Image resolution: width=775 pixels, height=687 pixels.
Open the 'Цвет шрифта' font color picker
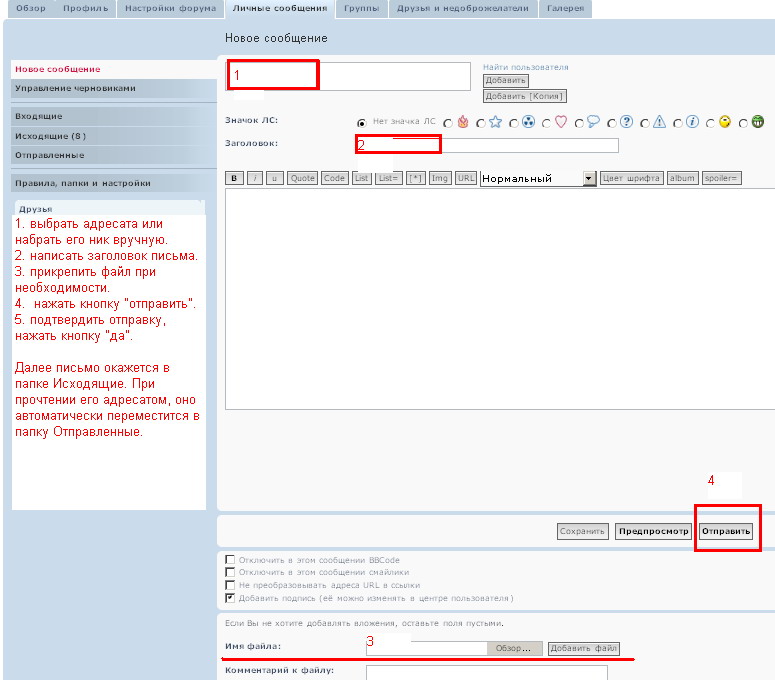[631, 178]
